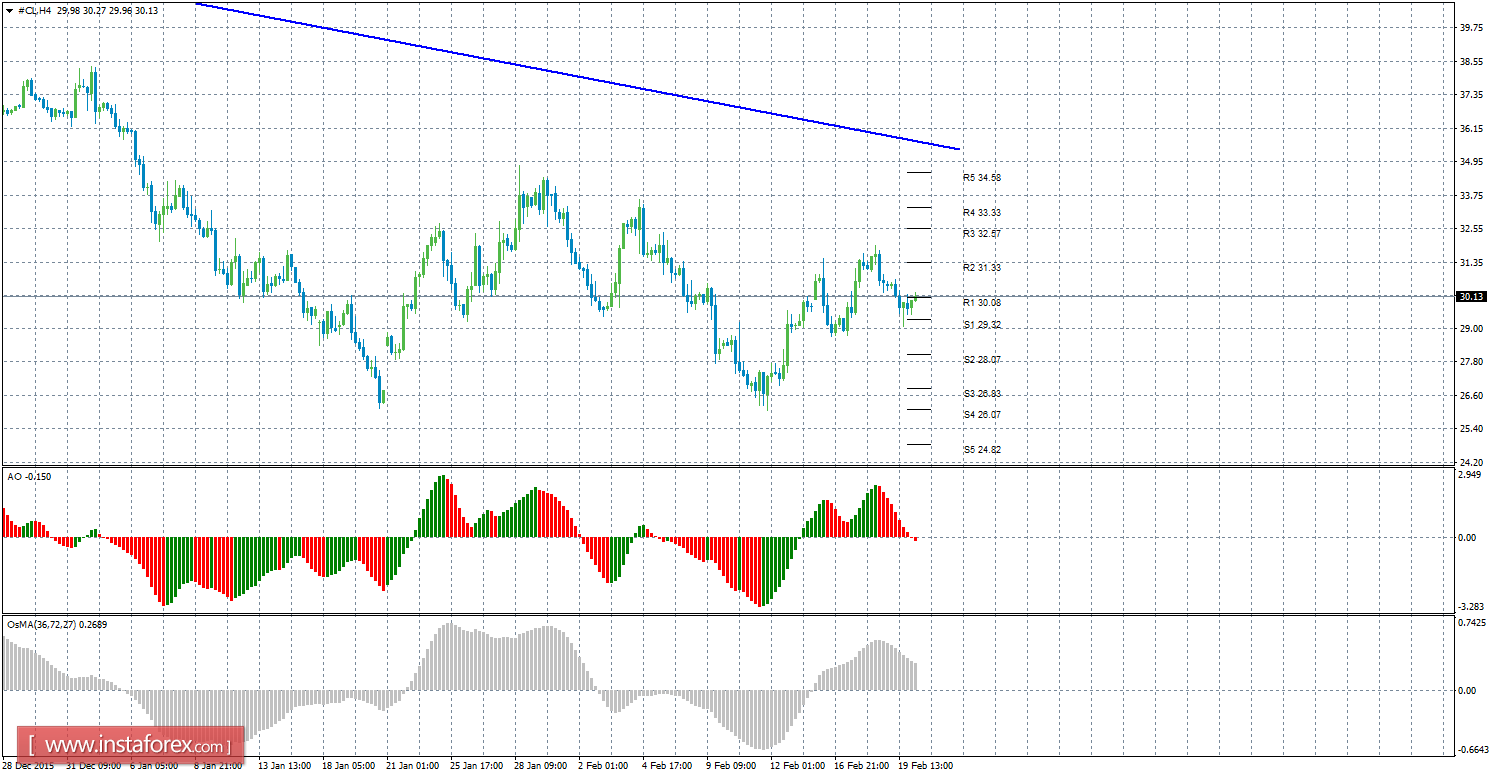This screenshot has width=1494, height=777.
Task: Click the AO scale maximum 2.949
Action: pos(1471,476)
